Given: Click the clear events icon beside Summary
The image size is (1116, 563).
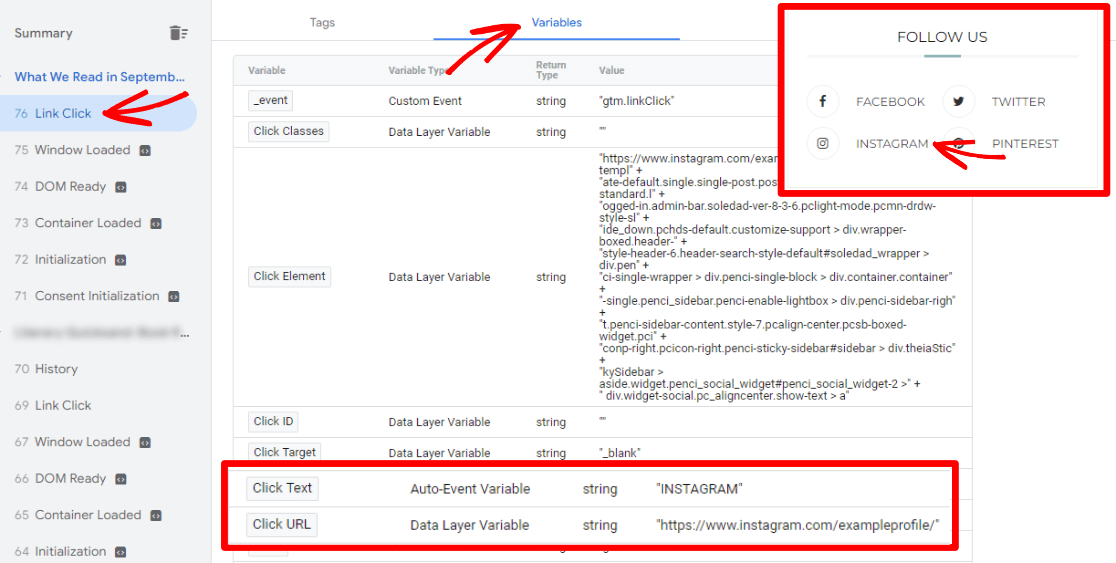Looking at the screenshot, I should [178, 33].
